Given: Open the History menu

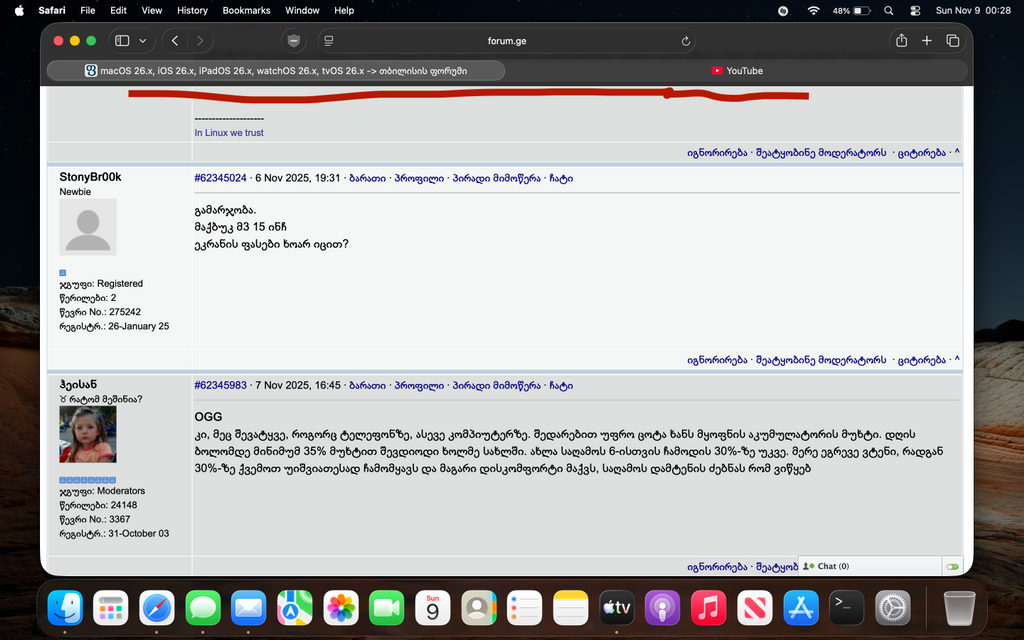Looking at the screenshot, I should pos(192,10).
